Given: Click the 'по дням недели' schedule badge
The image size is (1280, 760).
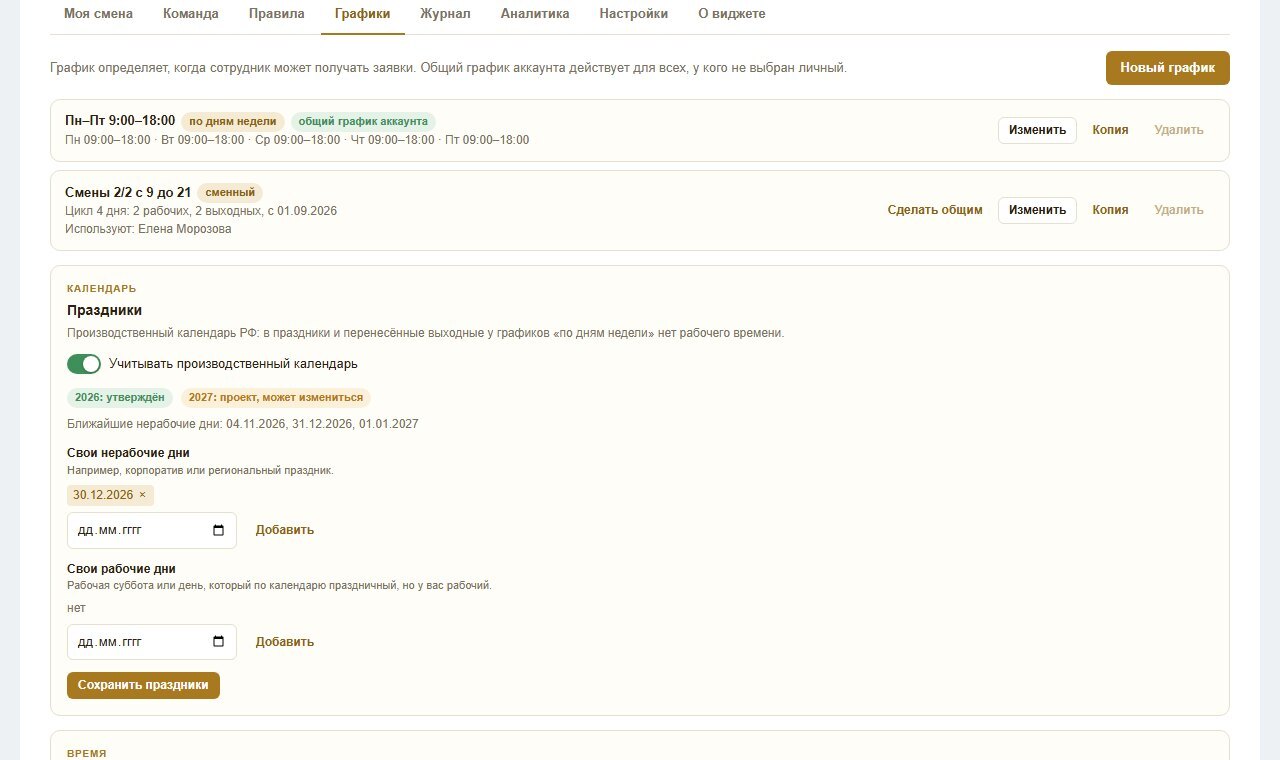Looking at the screenshot, I should coord(233,121).
